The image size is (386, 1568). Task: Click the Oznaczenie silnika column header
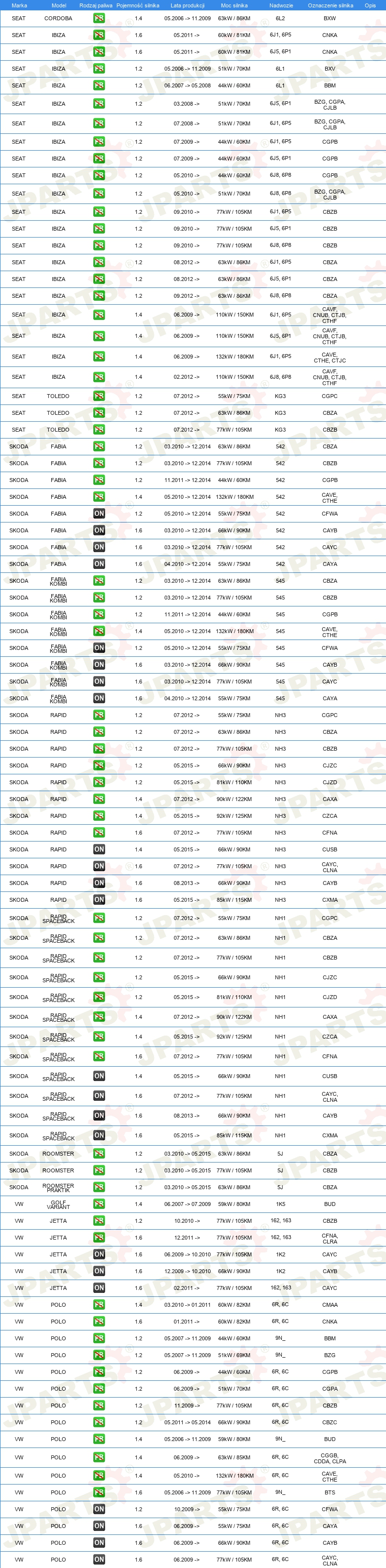coord(330,5)
